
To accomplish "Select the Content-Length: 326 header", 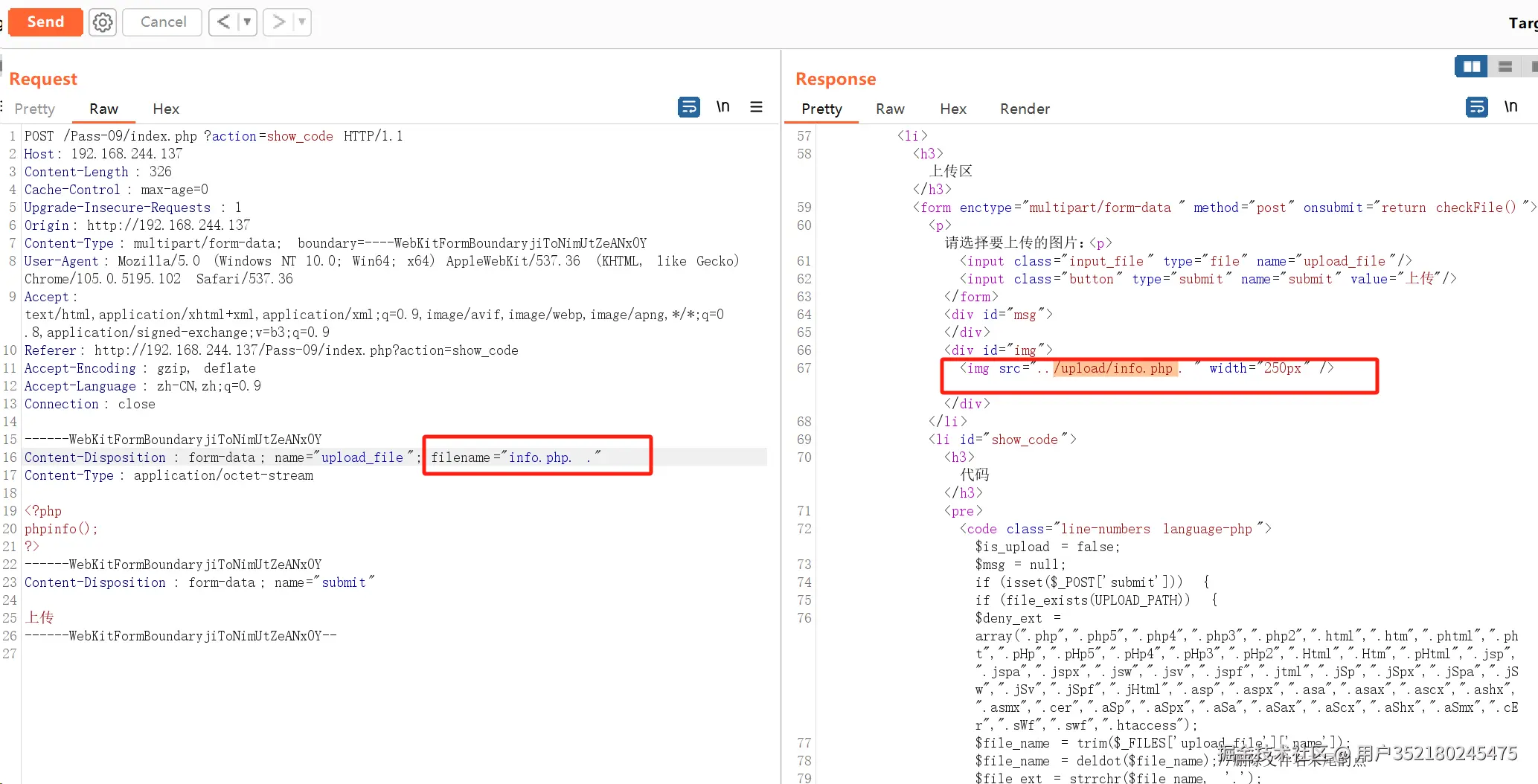I will [x=98, y=172].
